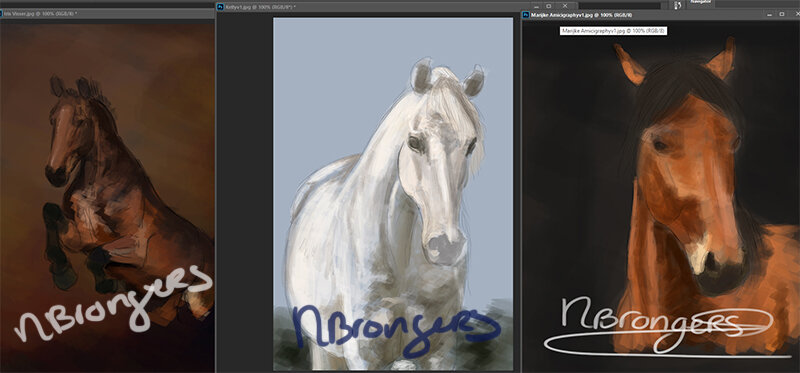Image resolution: width=800 pixels, height=373 pixels.
Task: Click the Marijke Amicigraphyv1.jpg tooltip label
Action: (613, 31)
